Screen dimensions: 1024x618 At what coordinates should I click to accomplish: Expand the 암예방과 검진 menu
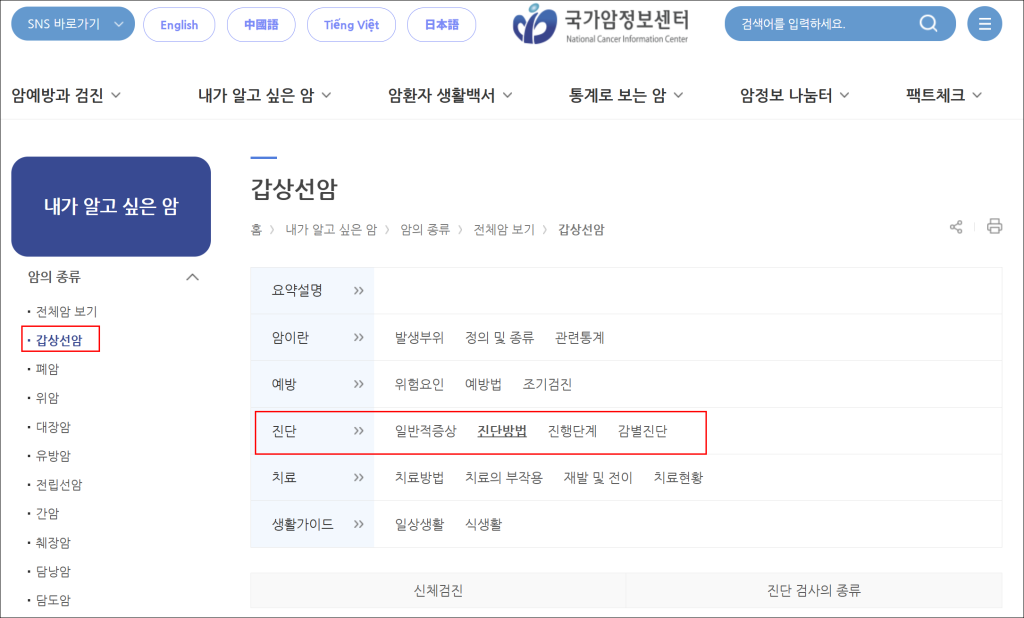click(x=66, y=96)
